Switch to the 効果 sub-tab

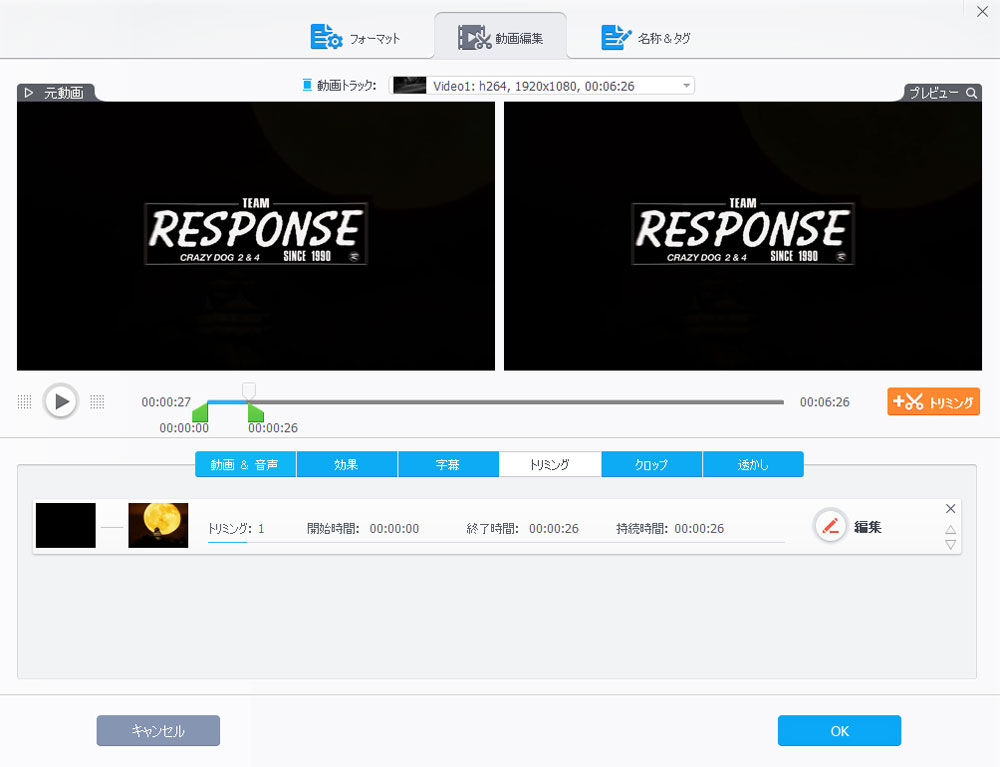(346, 464)
